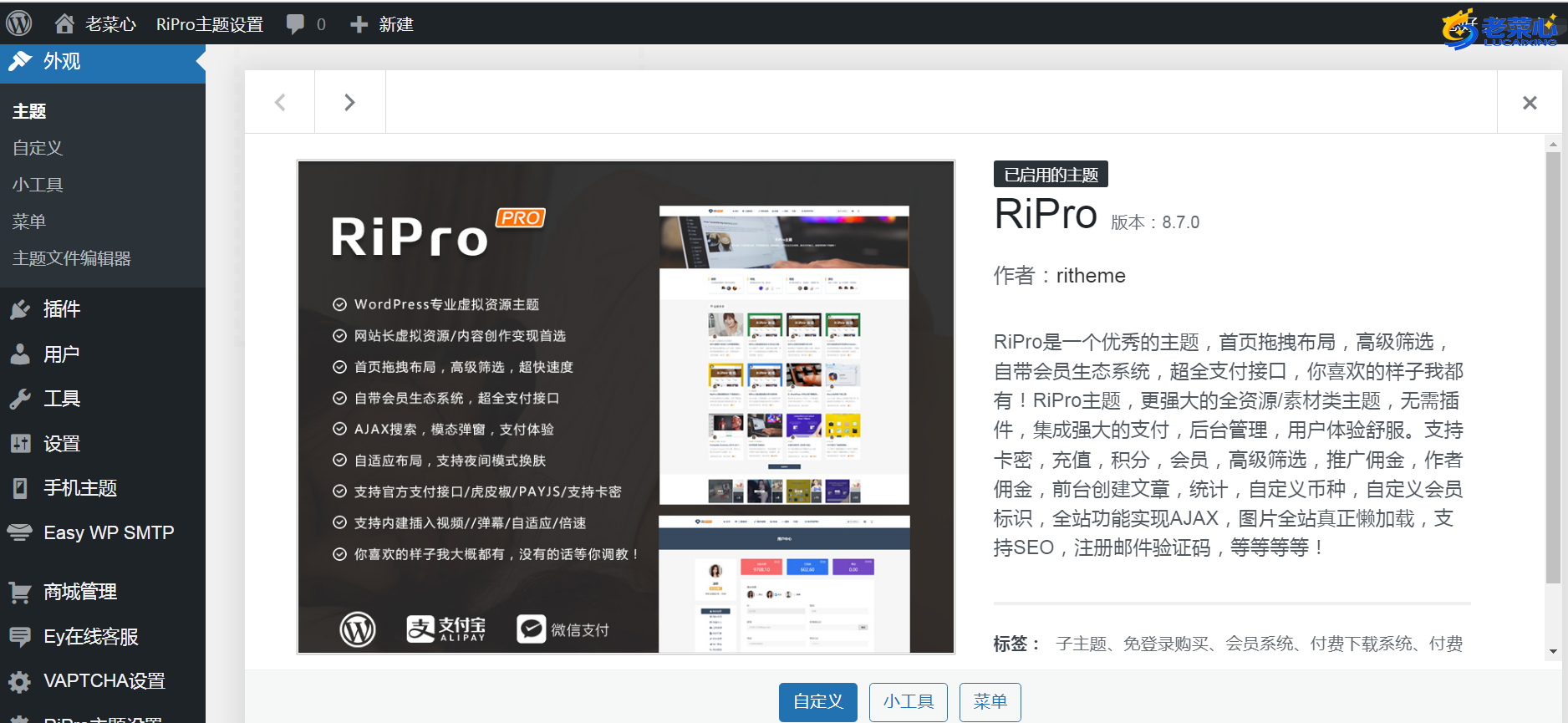Click the 标签： tags line
This screenshot has width=1568, height=723.
coord(1228,644)
